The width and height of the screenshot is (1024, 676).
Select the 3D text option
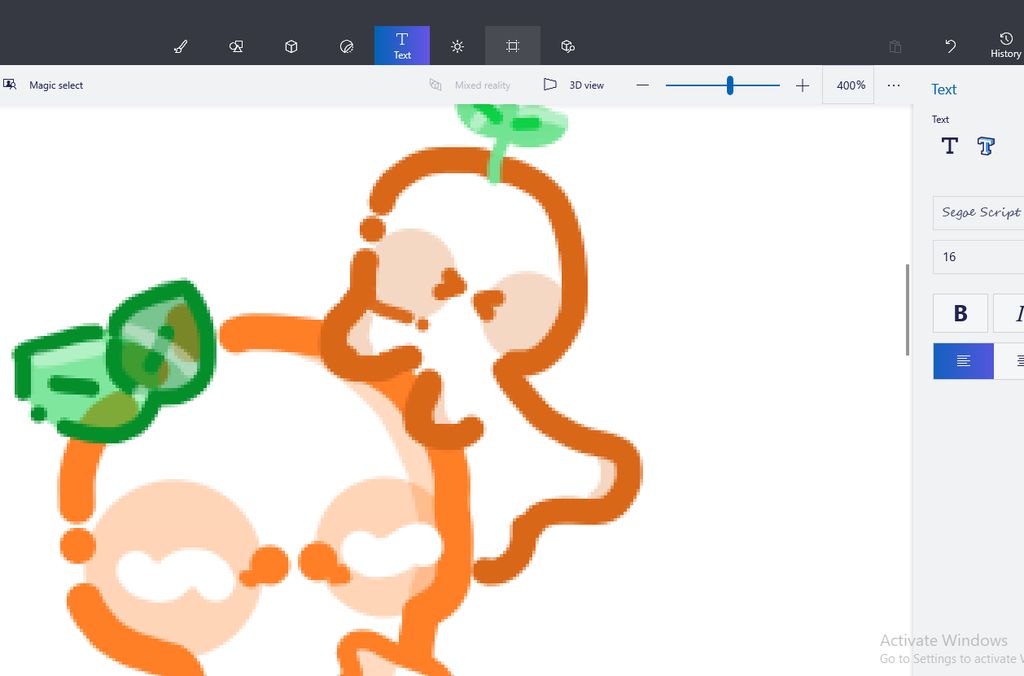(986, 146)
